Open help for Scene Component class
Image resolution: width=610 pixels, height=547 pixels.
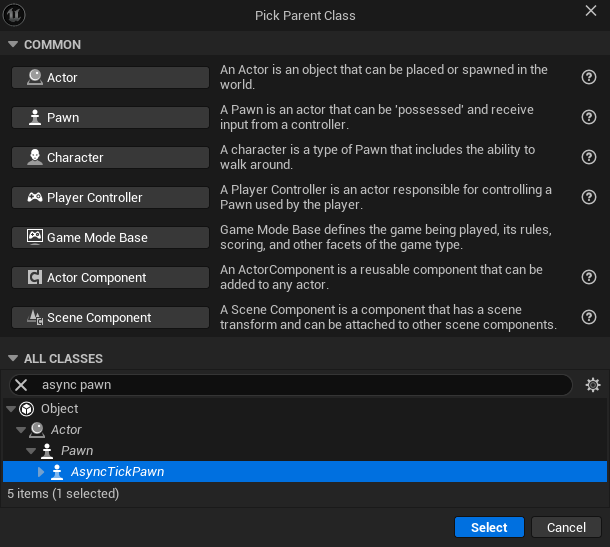tap(589, 317)
